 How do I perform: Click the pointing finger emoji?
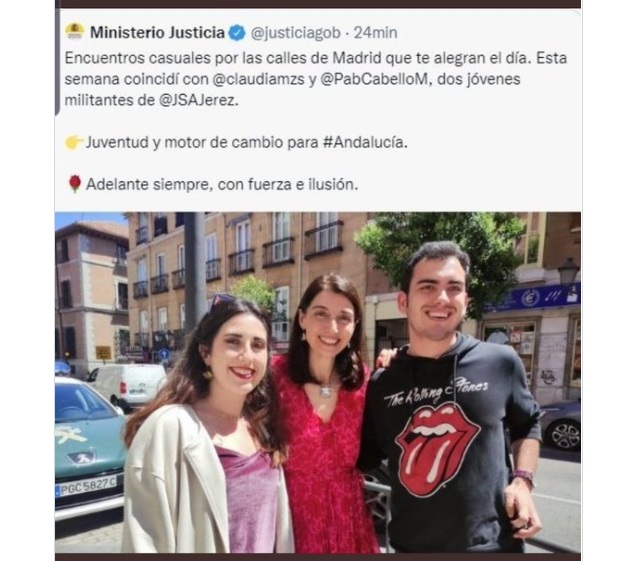pos(74,142)
